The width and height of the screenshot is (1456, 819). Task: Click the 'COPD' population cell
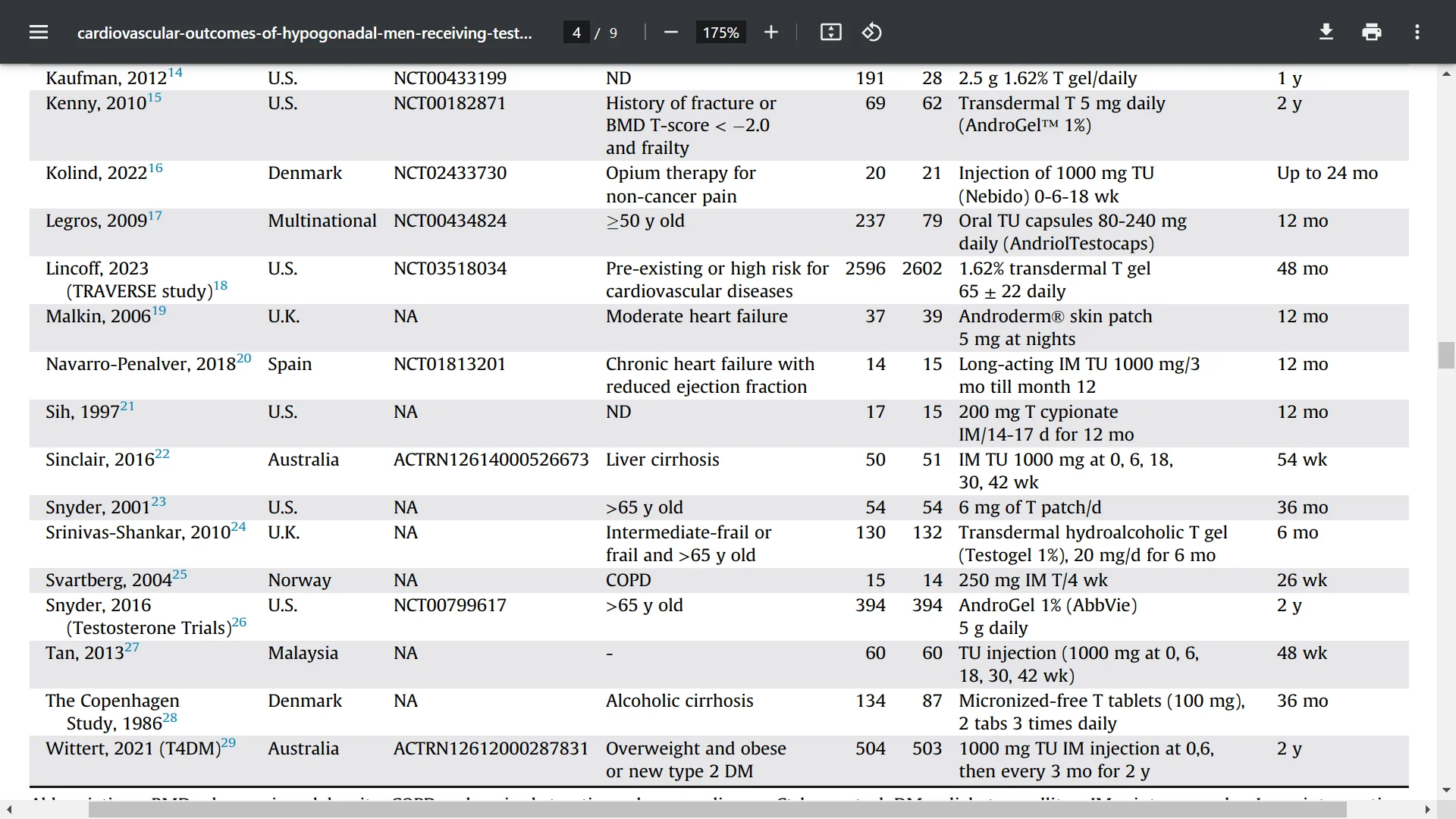point(629,580)
